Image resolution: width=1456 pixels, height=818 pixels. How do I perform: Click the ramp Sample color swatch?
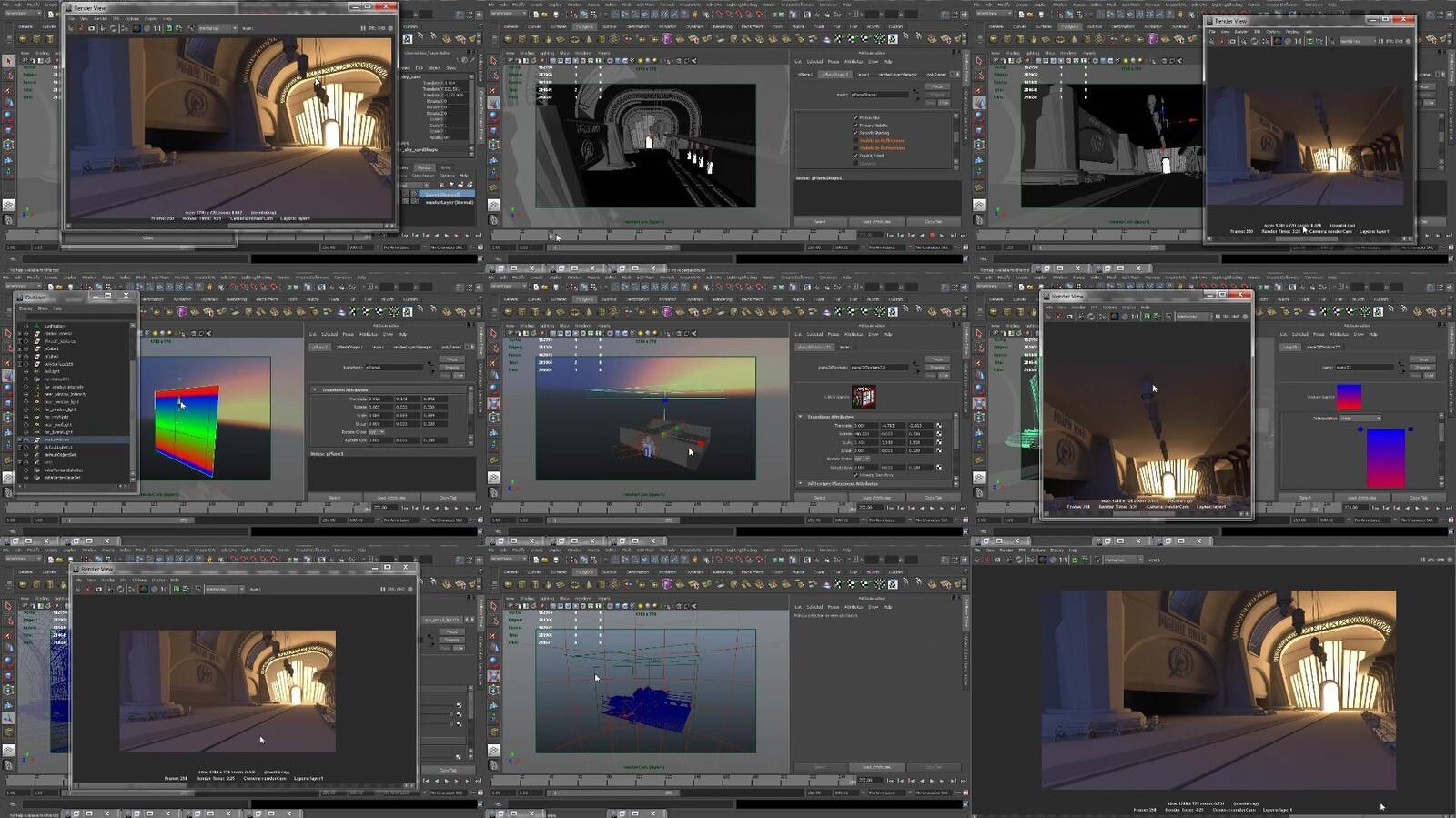[1348, 397]
